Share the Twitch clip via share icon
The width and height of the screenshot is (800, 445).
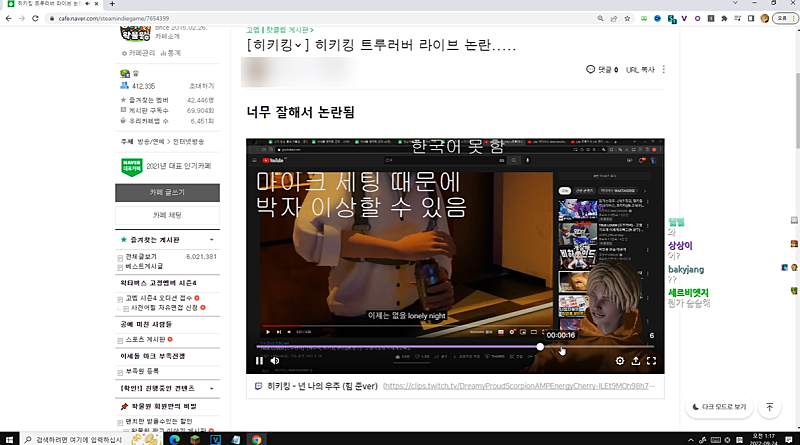[636, 361]
